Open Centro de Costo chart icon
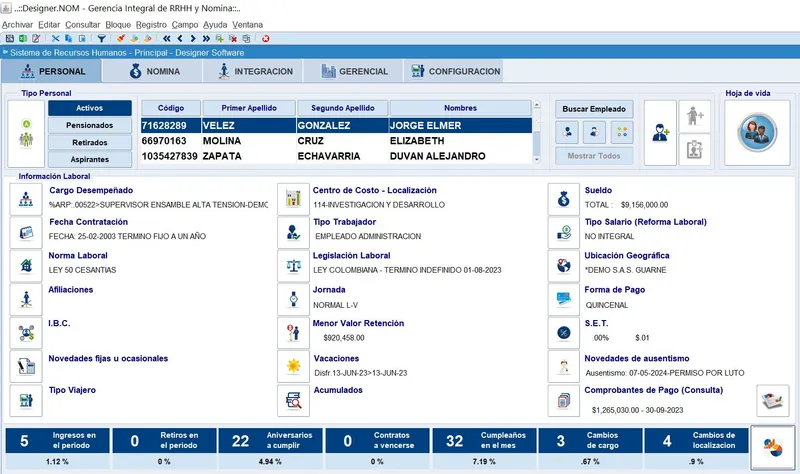Image resolution: width=800 pixels, height=474 pixels. pos(293,199)
